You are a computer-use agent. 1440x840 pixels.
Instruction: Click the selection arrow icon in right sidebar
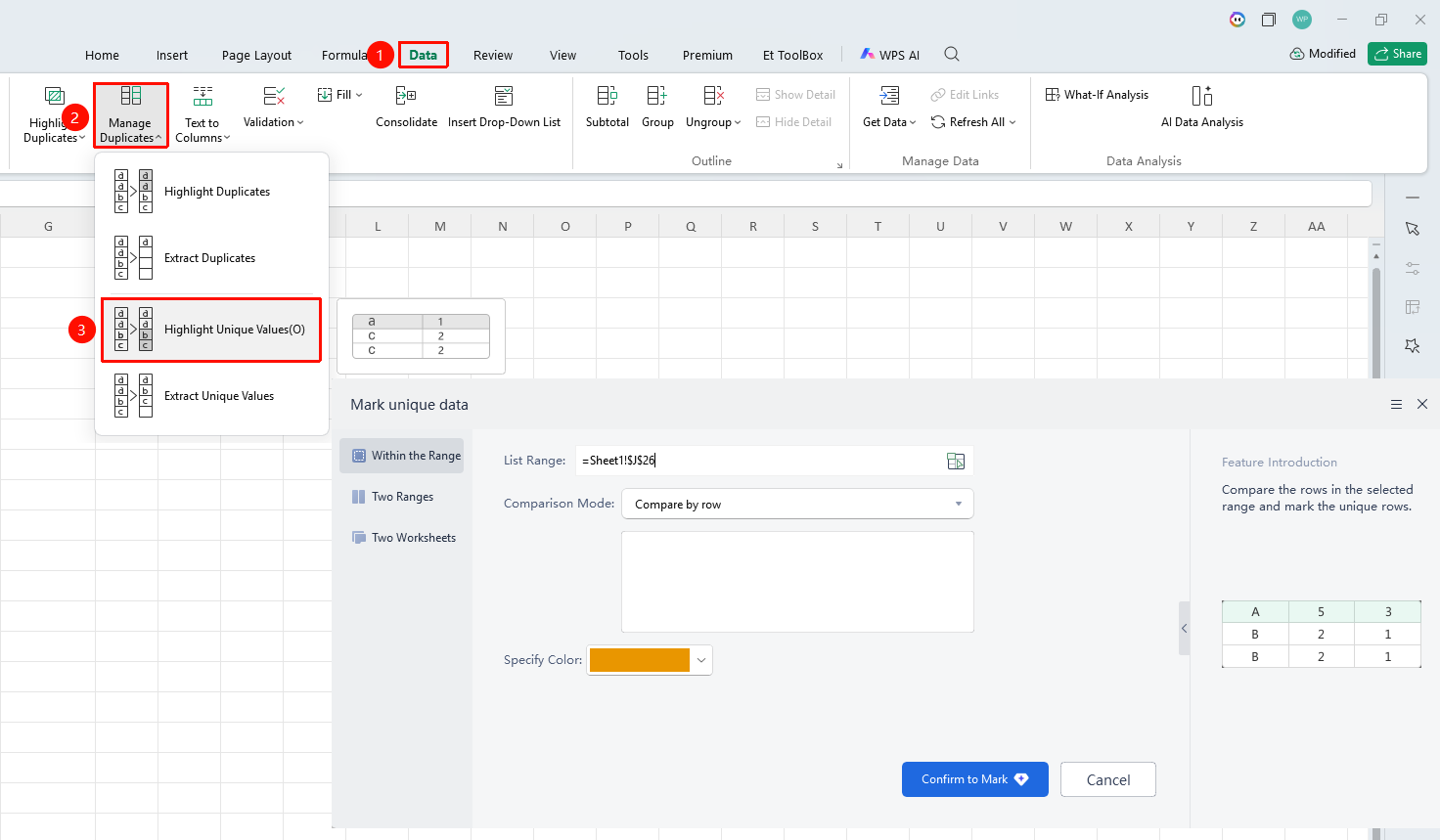(x=1413, y=229)
